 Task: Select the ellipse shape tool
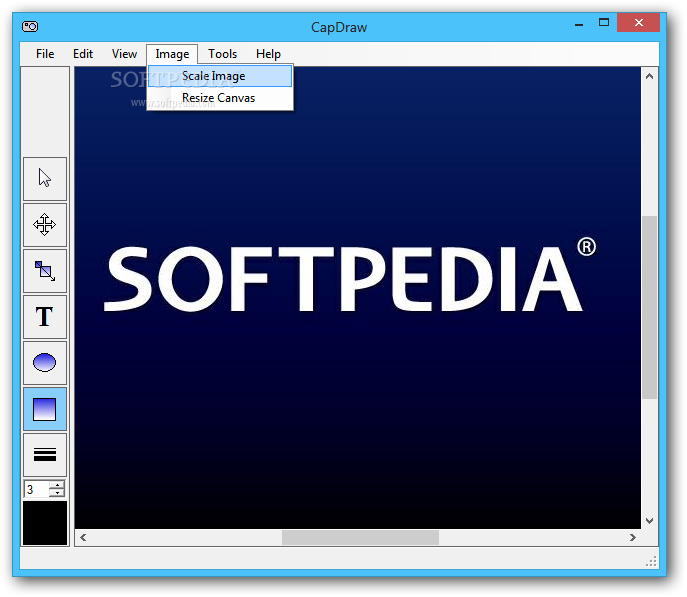pos(45,363)
